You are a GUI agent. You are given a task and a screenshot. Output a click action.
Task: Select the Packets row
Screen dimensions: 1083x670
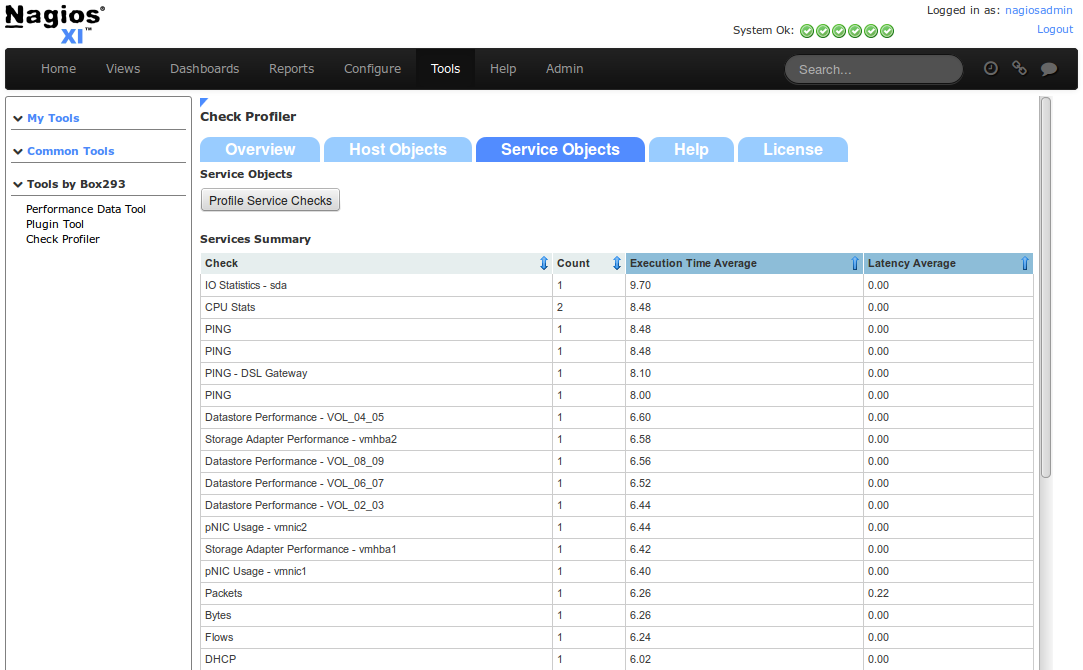617,593
